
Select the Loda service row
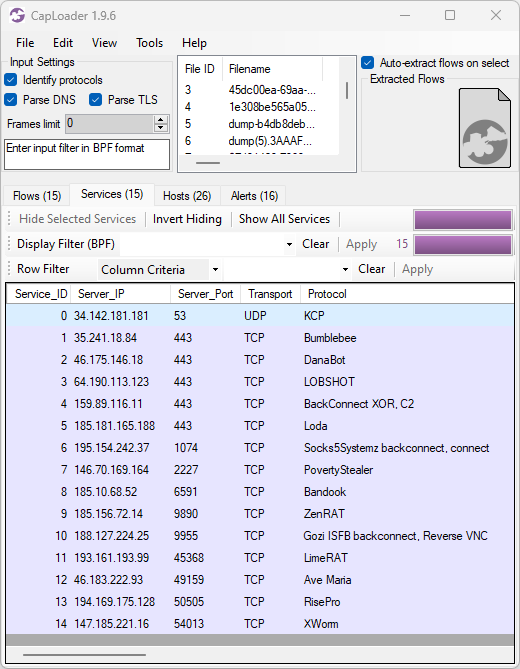click(260, 426)
